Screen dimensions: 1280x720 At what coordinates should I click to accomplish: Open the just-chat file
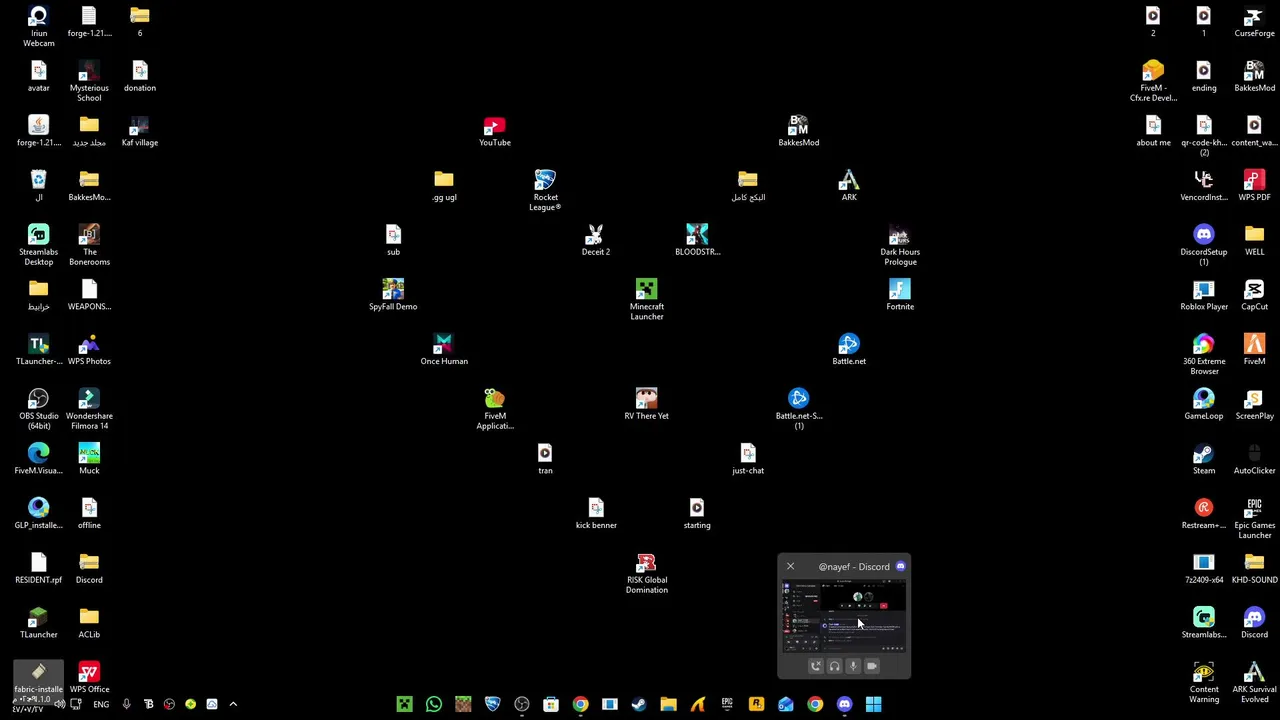747,459
